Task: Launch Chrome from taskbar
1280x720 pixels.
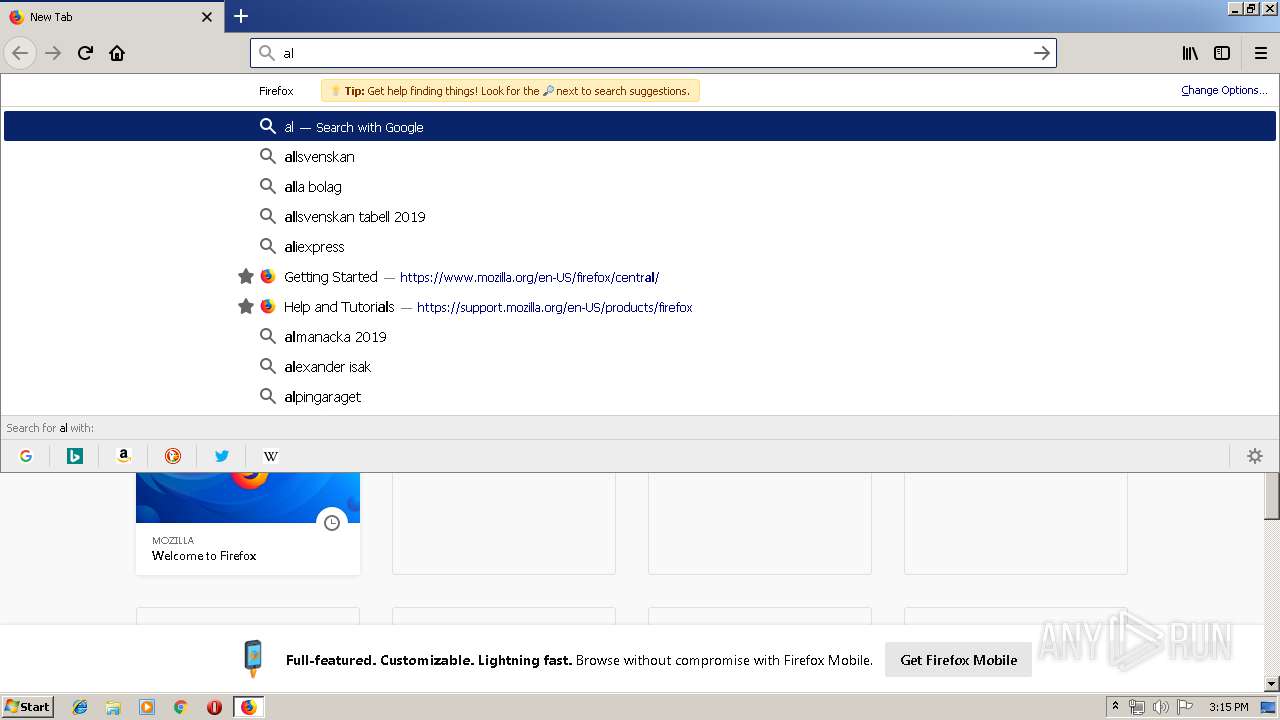Action: [180, 707]
